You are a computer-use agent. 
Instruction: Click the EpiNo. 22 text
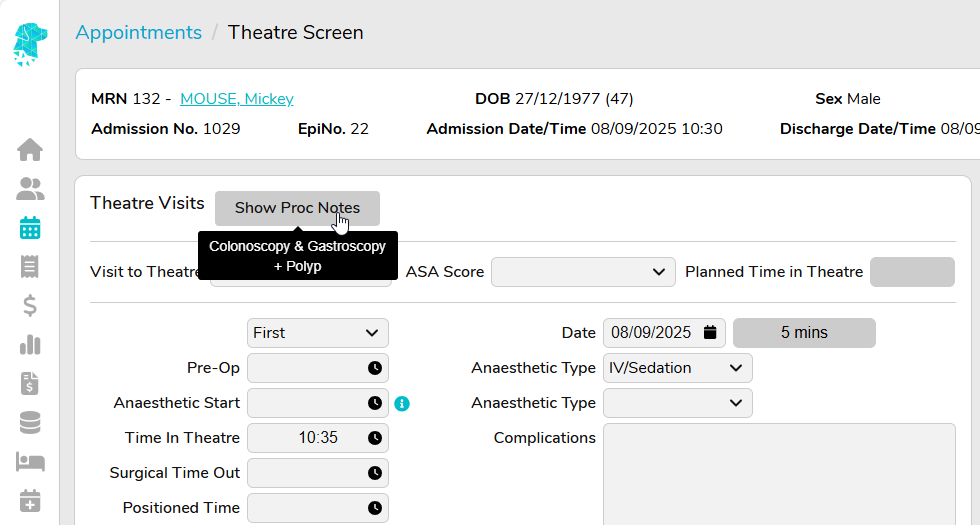click(333, 129)
